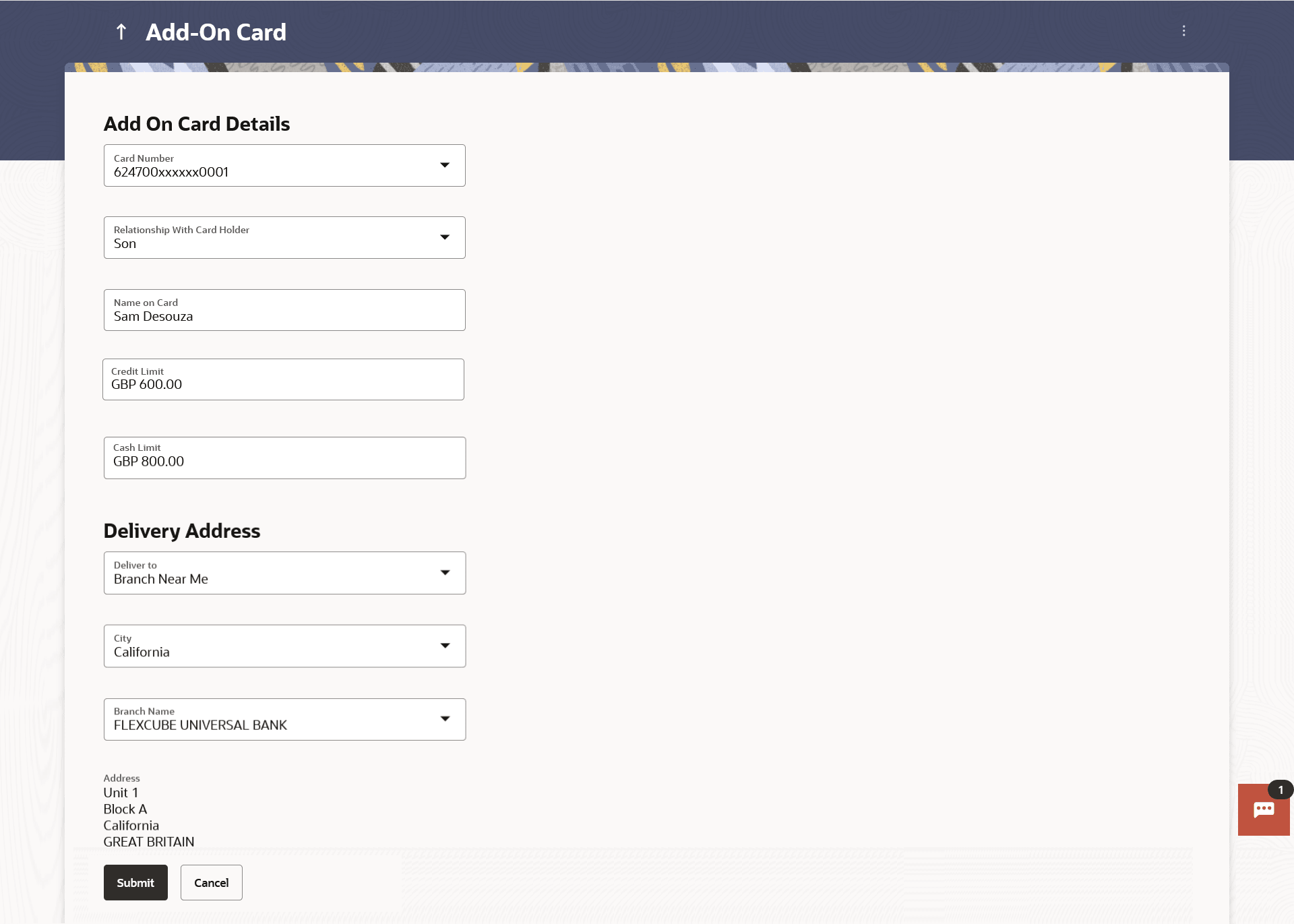
Task: Open the three-dot options menu
Action: point(1183,31)
